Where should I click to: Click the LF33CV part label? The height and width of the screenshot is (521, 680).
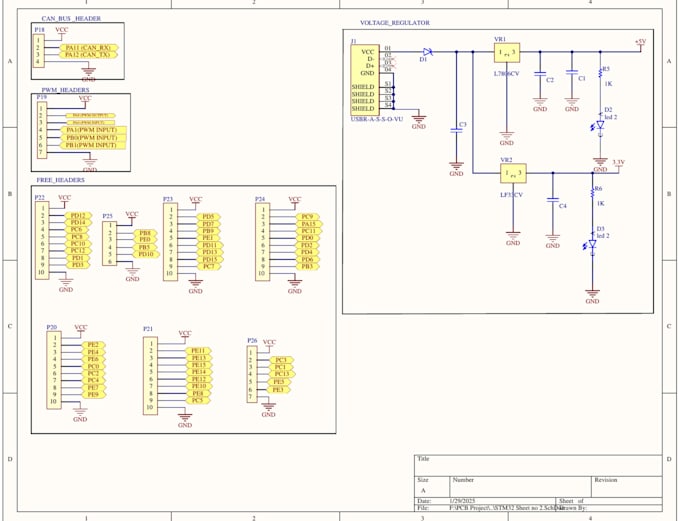pos(511,195)
